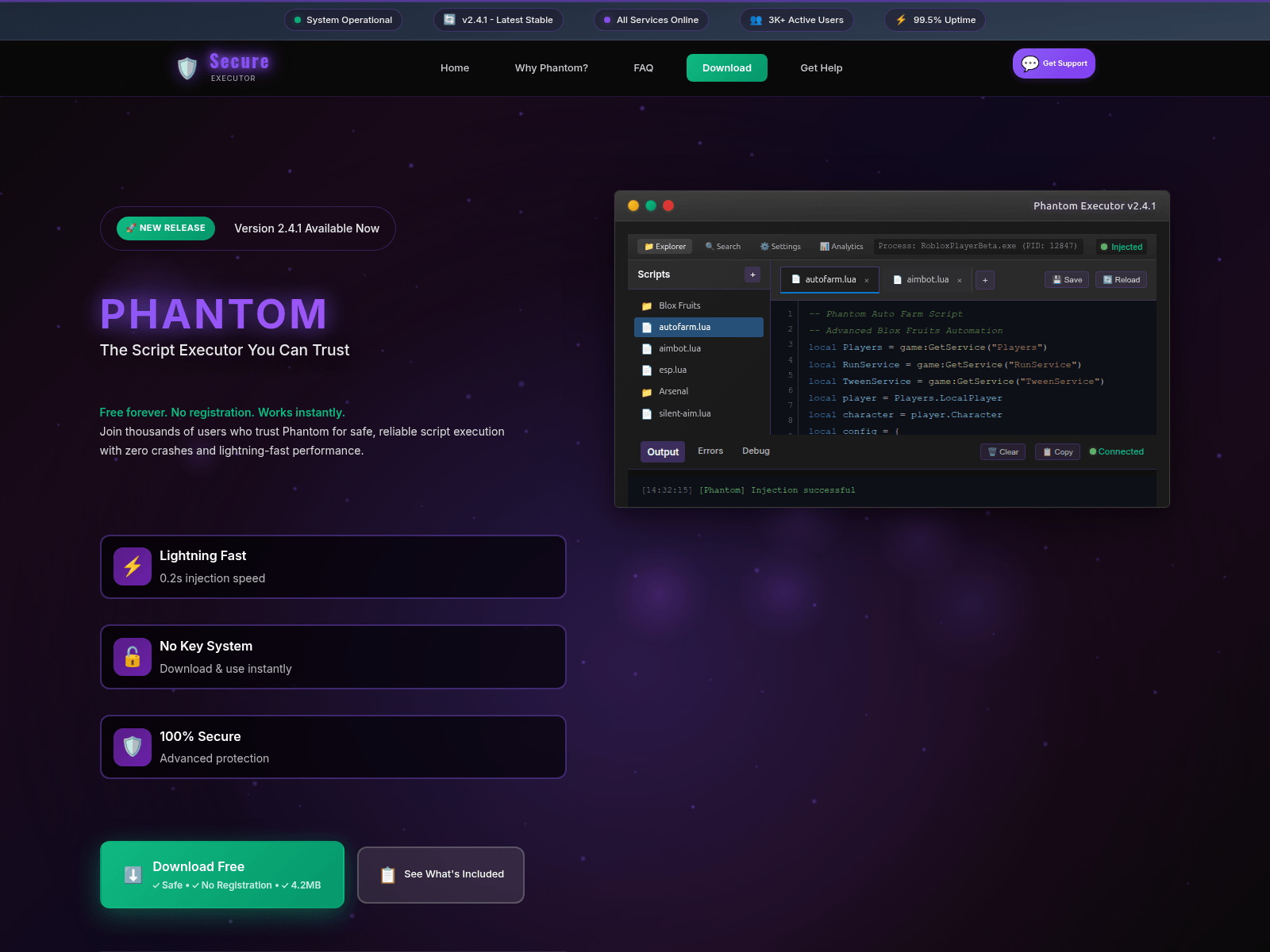Click the 99.5% Uptime badge
This screenshot has width=1270, height=952.
[935, 20]
